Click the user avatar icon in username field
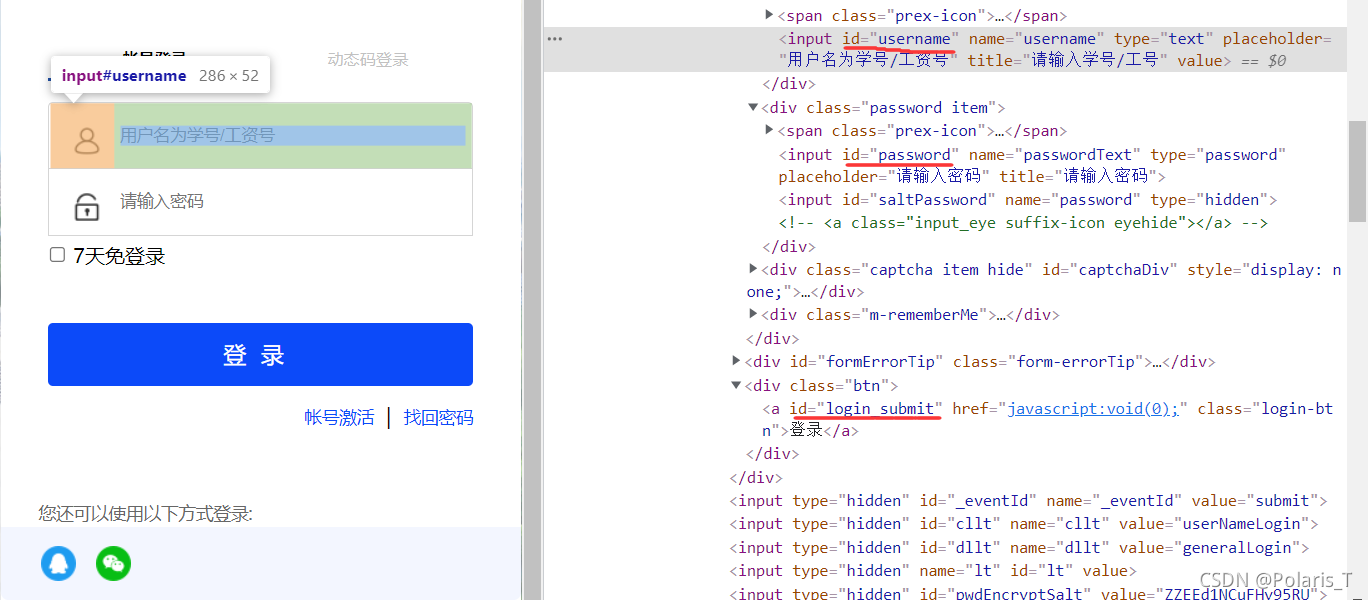Screen dimensions: 1368x600 pyautogui.click(x=88, y=140)
